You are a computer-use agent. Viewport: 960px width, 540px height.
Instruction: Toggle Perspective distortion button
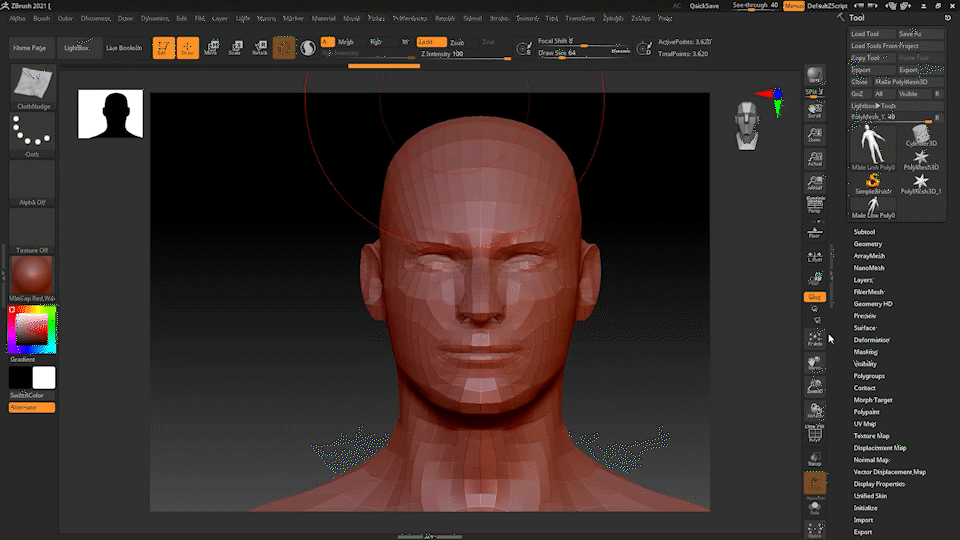click(x=815, y=208)
